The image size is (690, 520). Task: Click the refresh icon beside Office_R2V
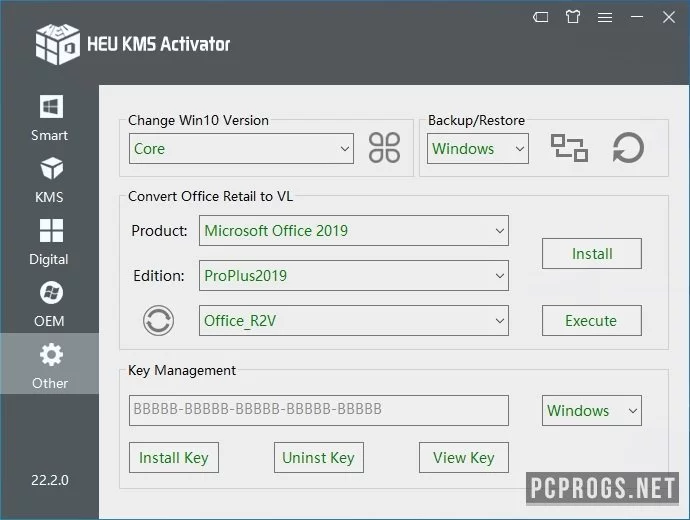158,321
